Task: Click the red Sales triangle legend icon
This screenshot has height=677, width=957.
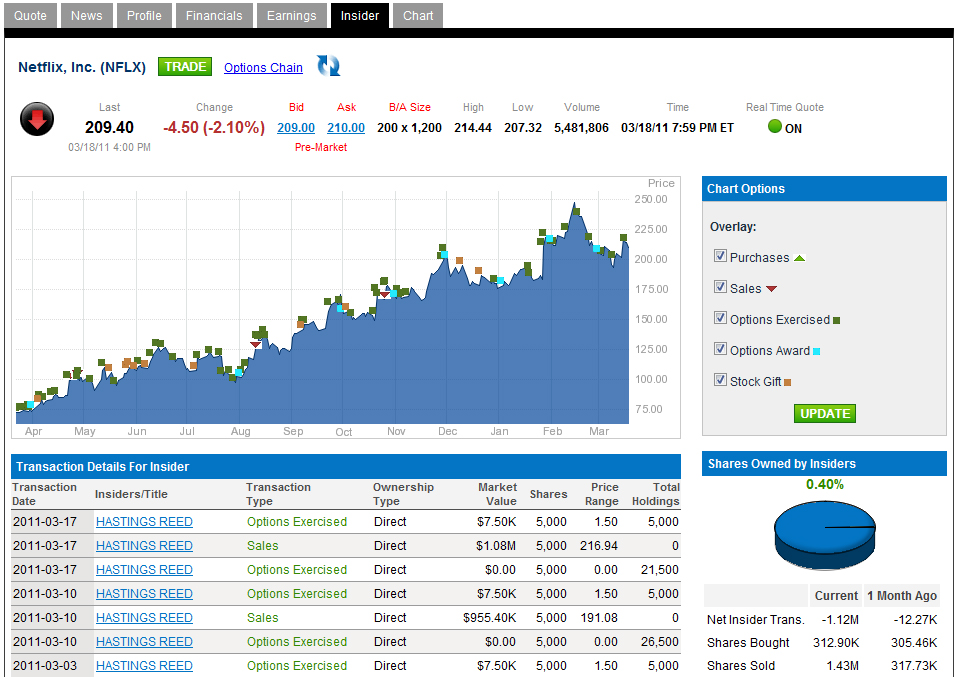Action: point(771,289)
